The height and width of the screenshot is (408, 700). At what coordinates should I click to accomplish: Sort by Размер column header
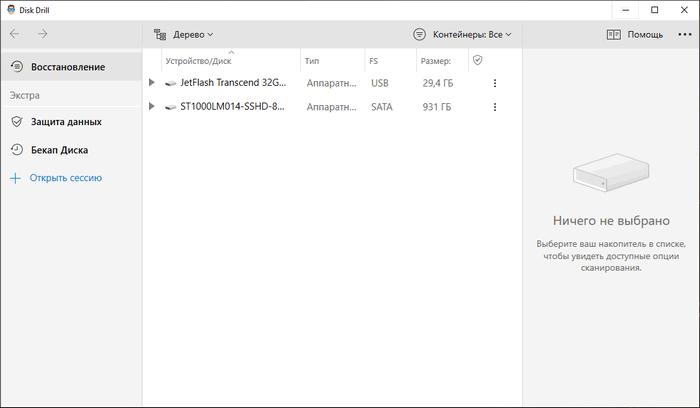(x=435, y=61)
